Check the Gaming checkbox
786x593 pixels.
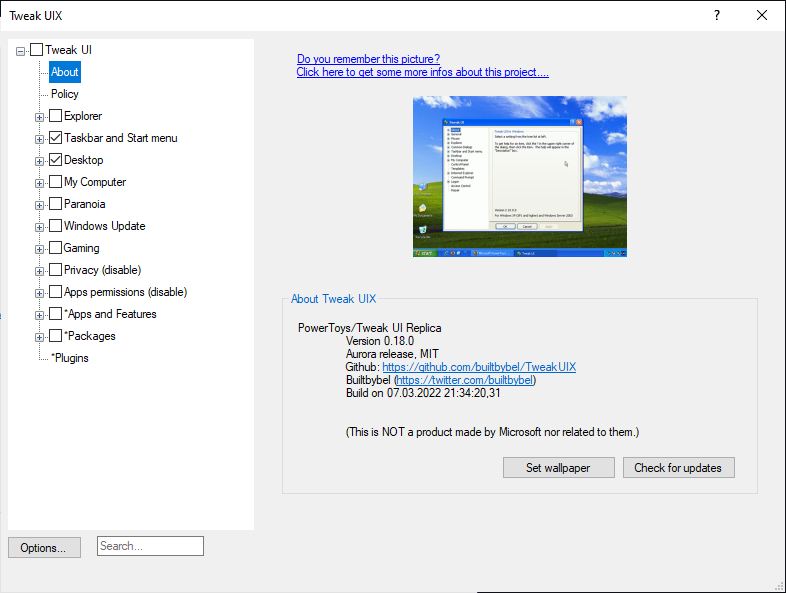(56, 248)
